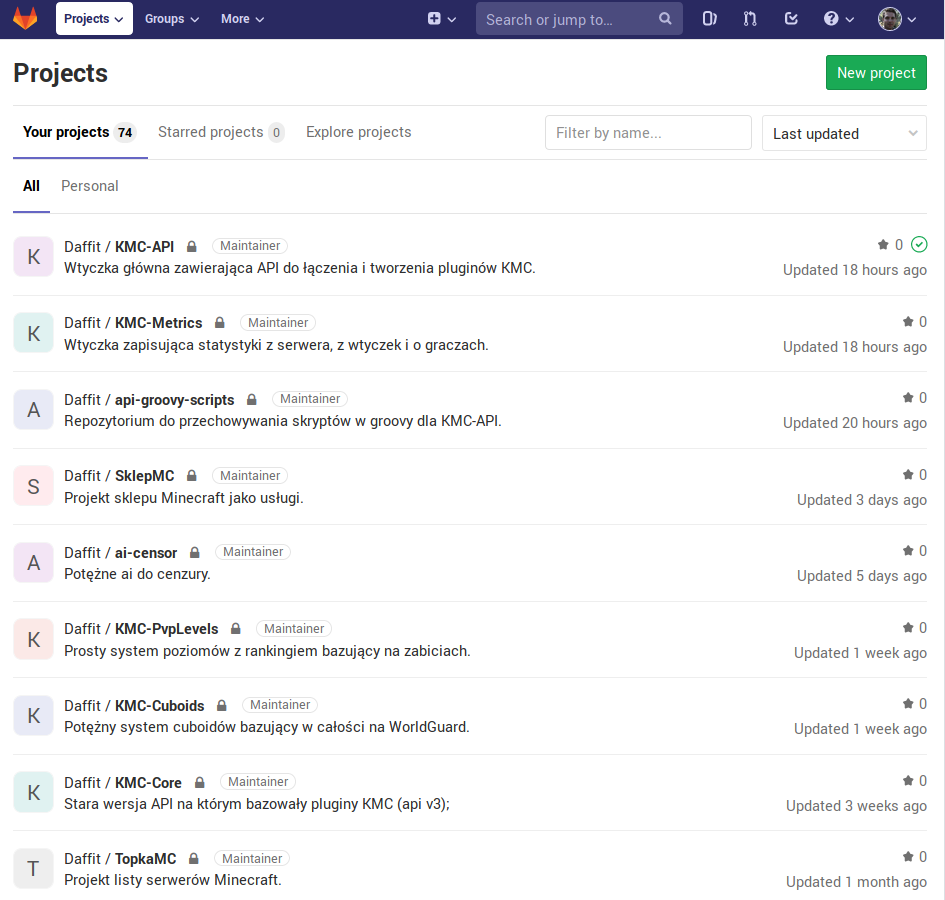Open the Groups dropdown in navbar
The width and height of the screenshot is (945, 900).
172,19
